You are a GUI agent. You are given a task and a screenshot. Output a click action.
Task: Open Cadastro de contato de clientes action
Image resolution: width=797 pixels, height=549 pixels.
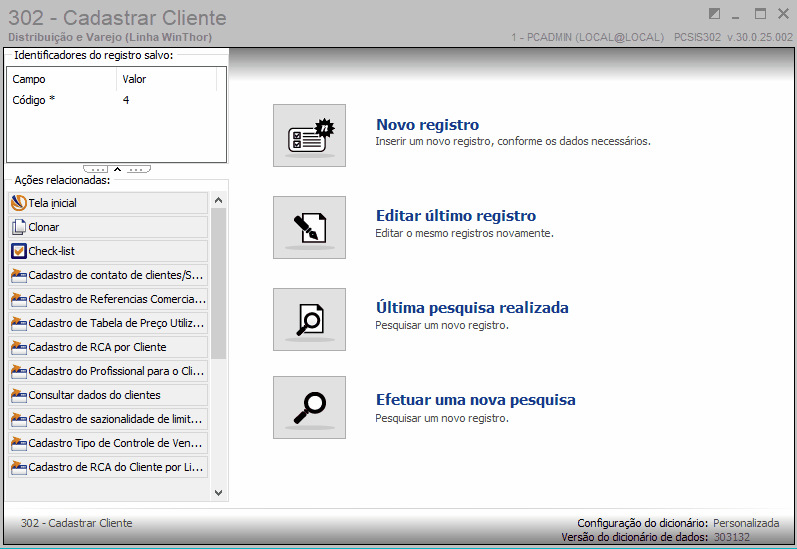(108, 275)
